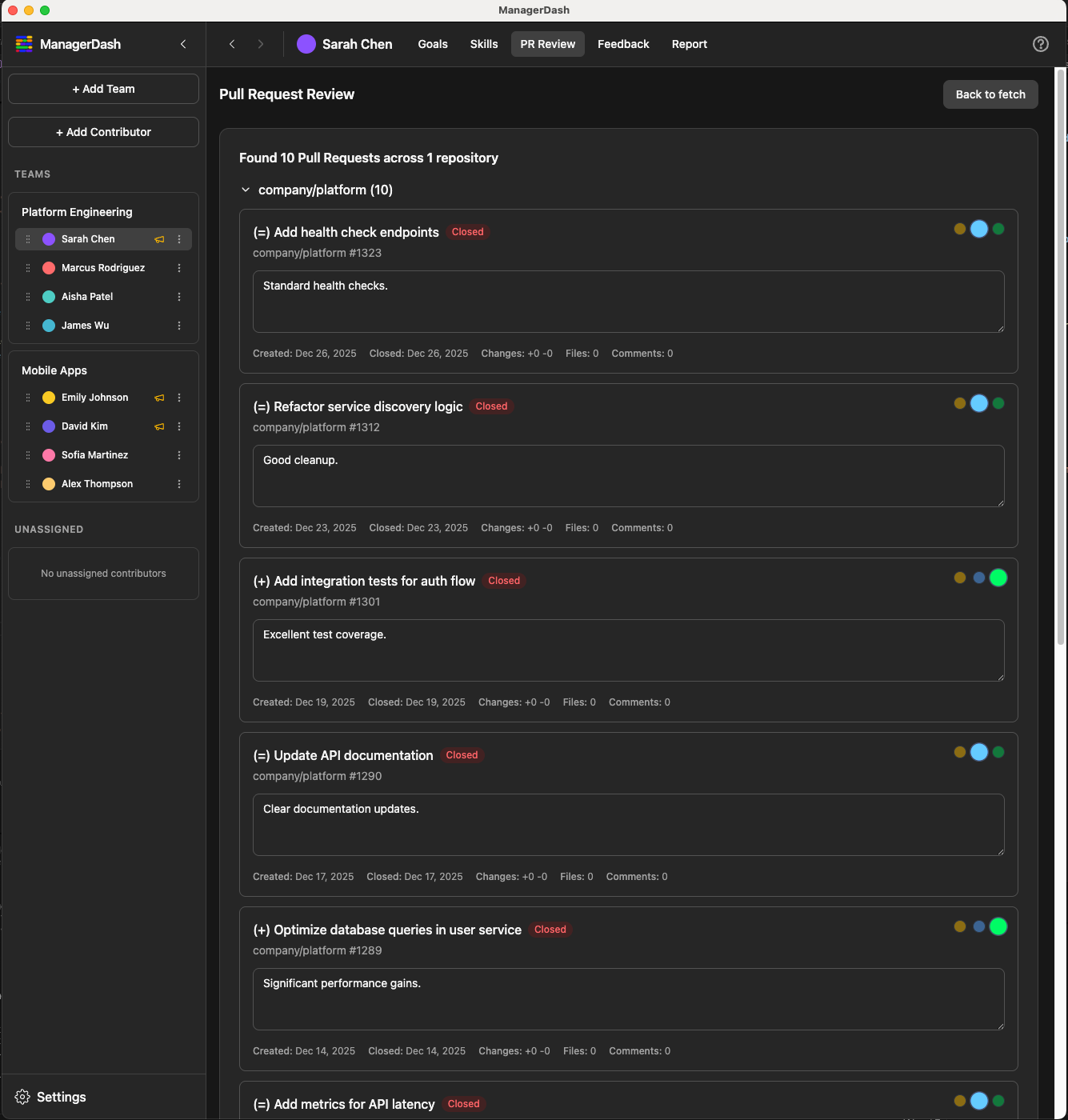
Task: Click the ManagerDash logo icon
Action: (x=24, y=44)
